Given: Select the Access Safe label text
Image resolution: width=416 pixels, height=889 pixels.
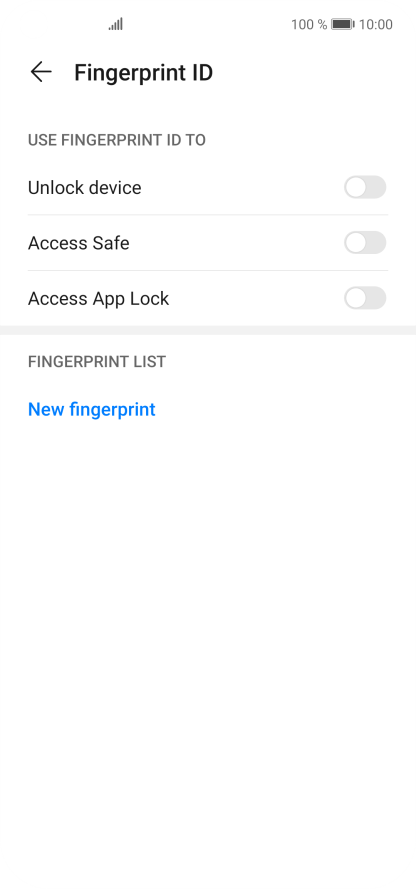Looking at the screenshot, I should point(79,243).
